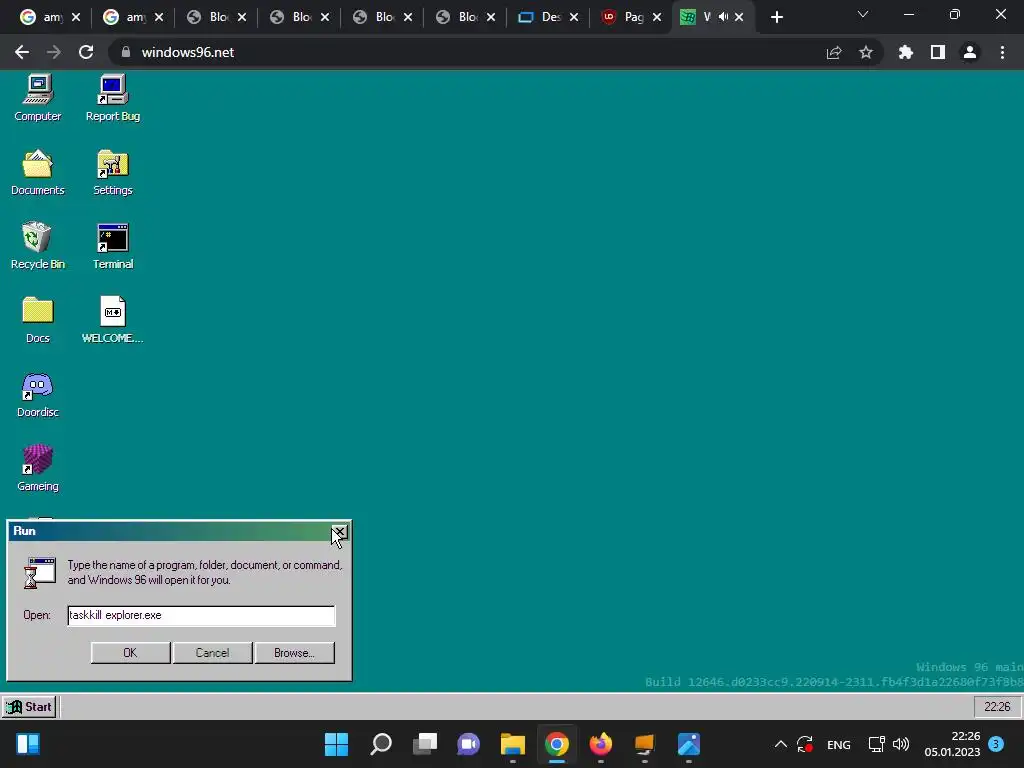Open the browser Extensions puzzle icon
Image resolution: width=1024 pixels, height=768 pixels.
pos(906,52)
